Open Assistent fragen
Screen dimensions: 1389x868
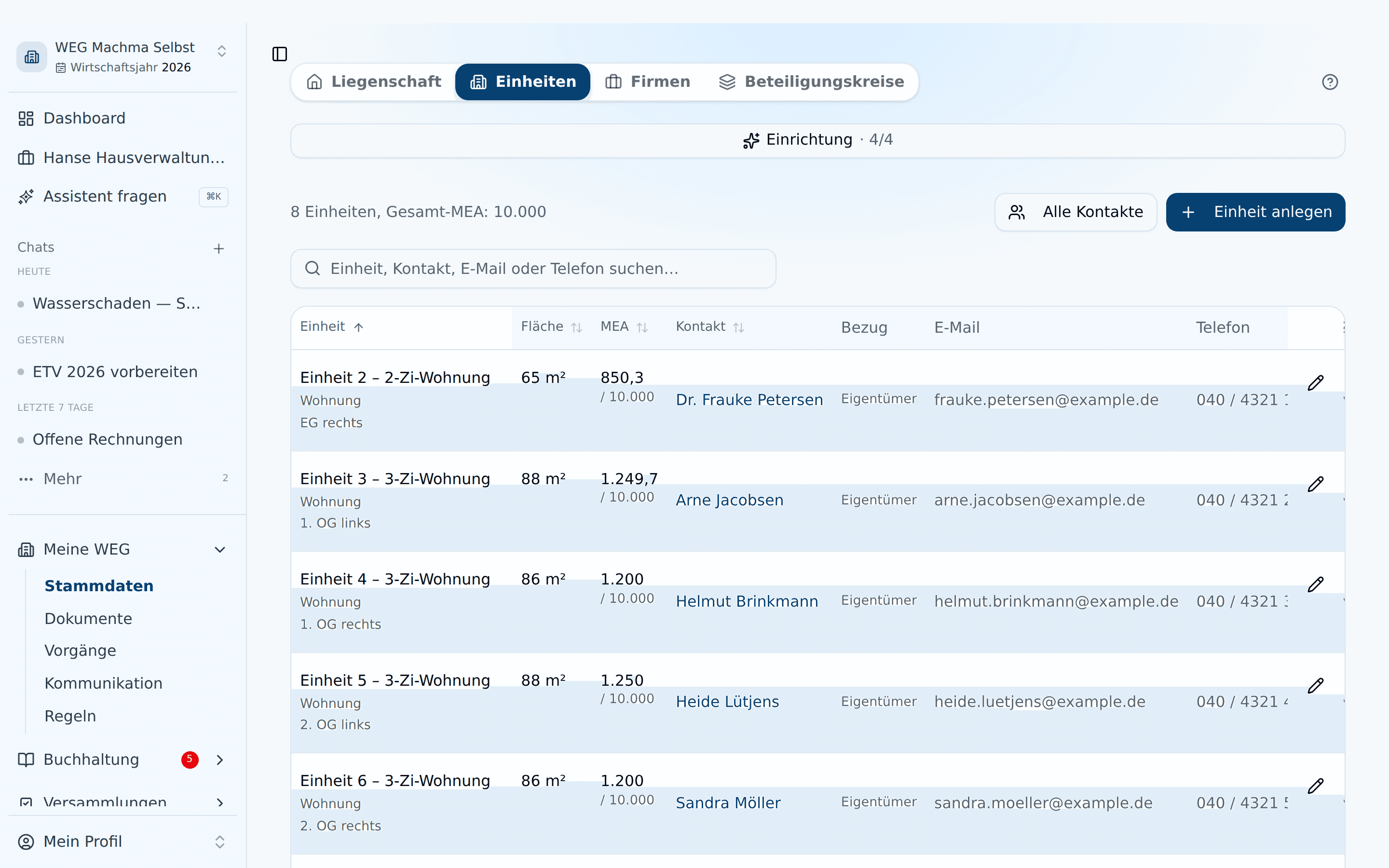pyautogui.click(x=123, y=197)
